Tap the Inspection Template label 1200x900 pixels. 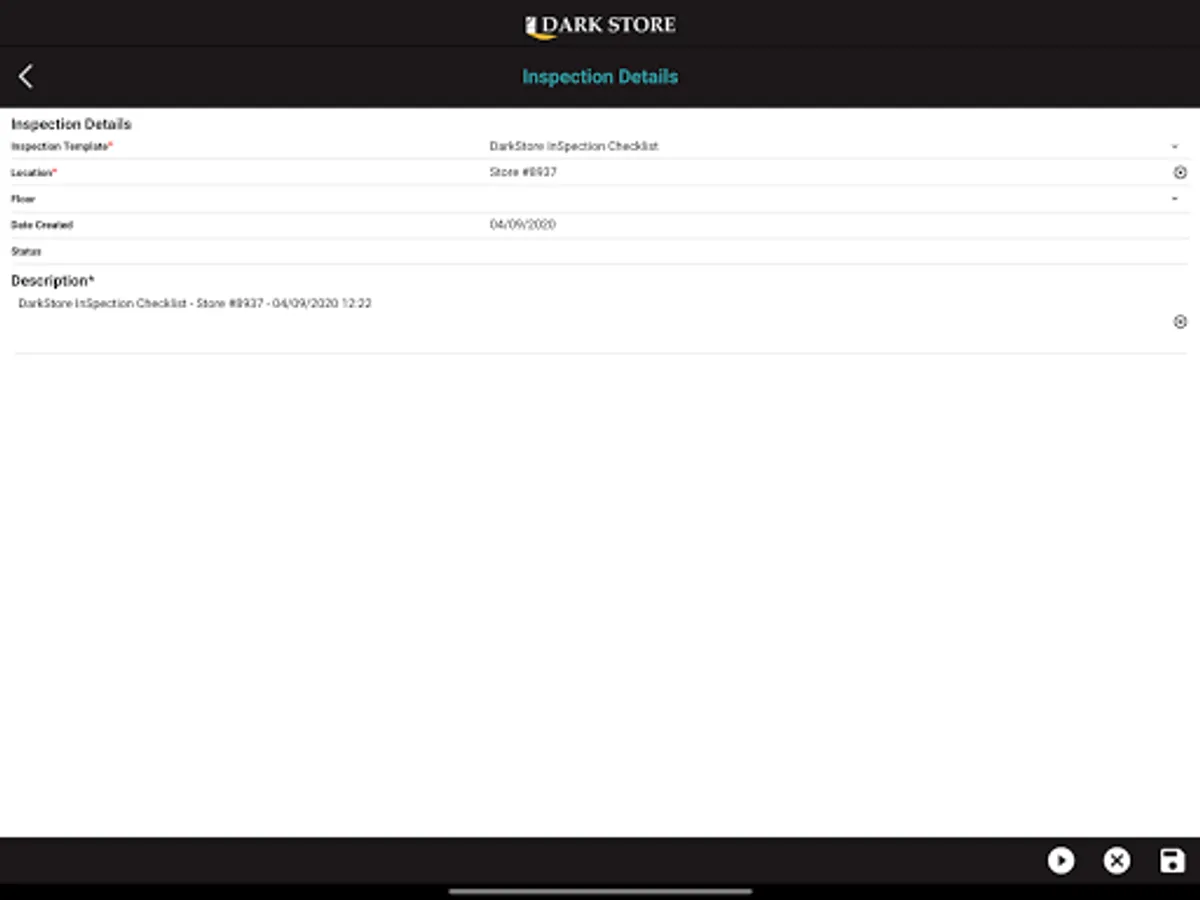(61, 146)
